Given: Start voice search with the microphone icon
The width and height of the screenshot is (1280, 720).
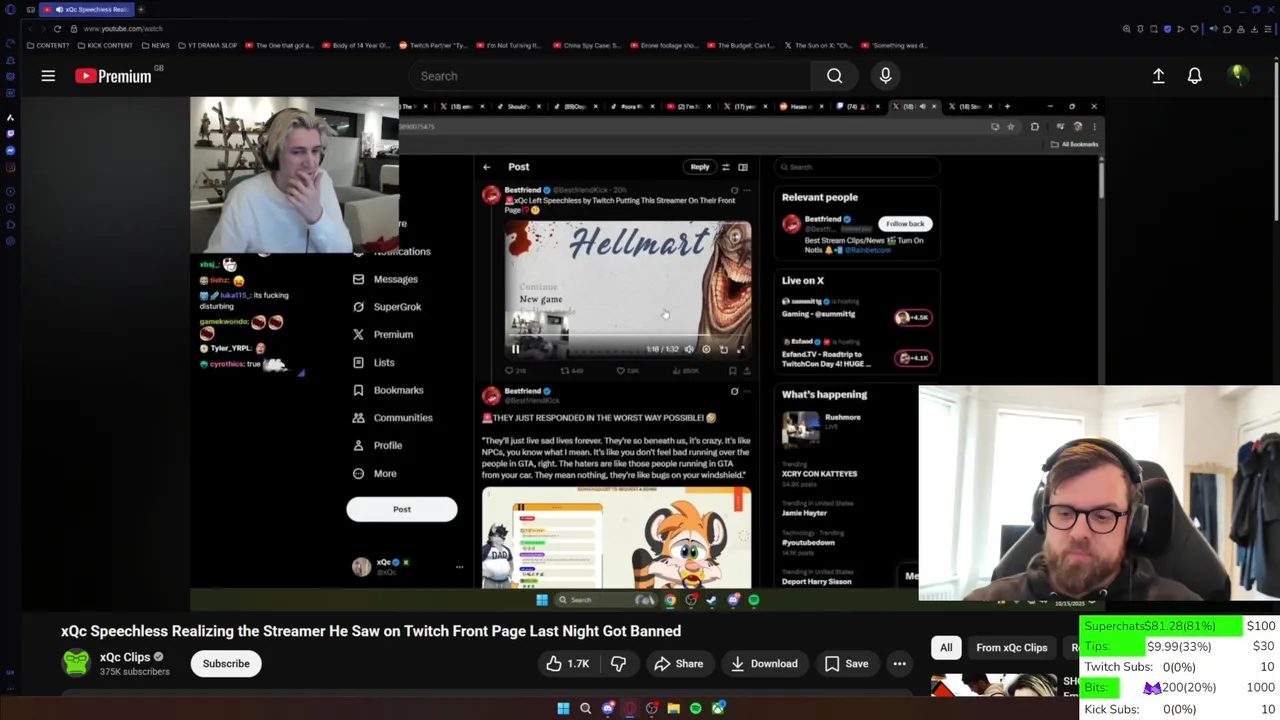Looking at the screenshot, I should 885,76.
